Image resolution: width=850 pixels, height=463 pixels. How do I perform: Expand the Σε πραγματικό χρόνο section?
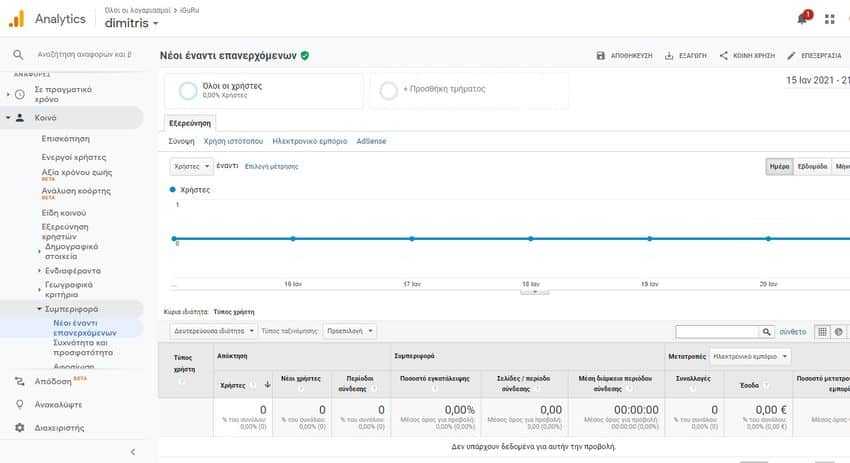click(x=8, y=94)
